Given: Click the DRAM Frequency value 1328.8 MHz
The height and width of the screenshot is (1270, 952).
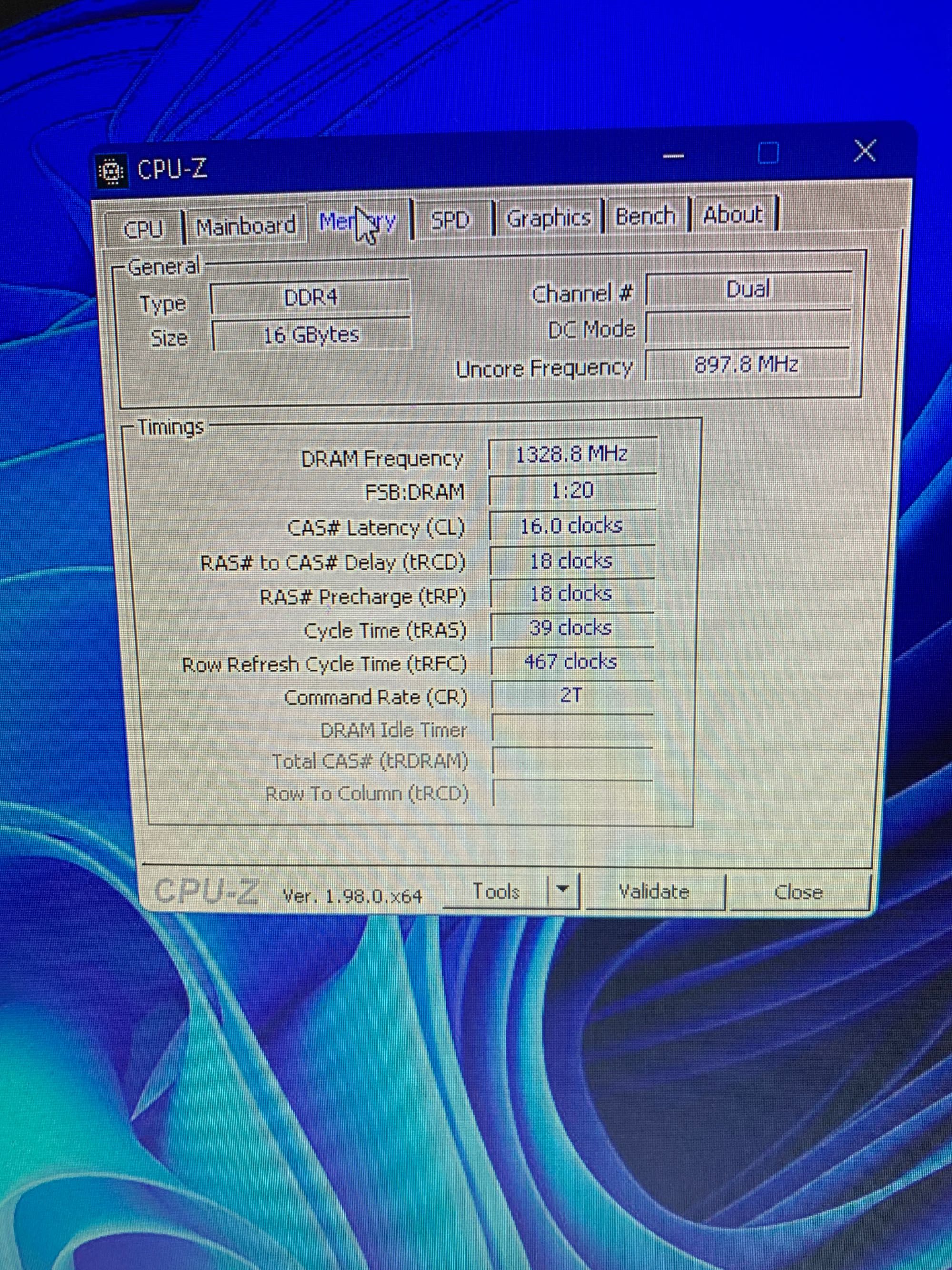Looking at the screenshot, I should 572,455.
